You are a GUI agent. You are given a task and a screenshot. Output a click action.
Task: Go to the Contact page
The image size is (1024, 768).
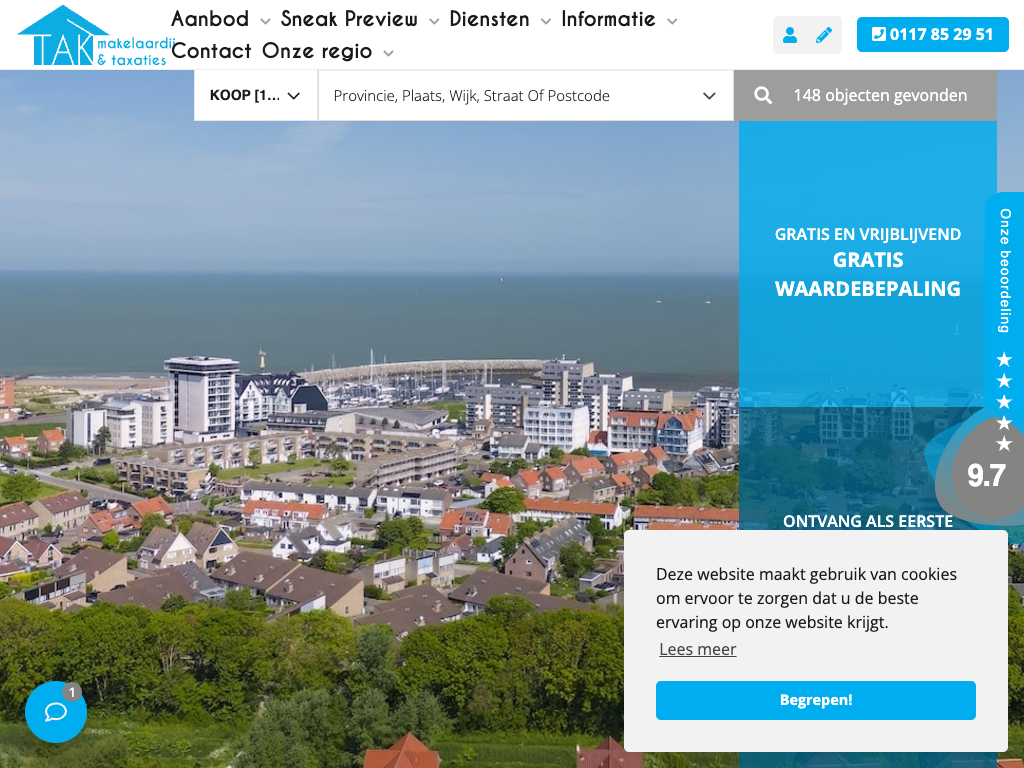(x=211, y=51)
